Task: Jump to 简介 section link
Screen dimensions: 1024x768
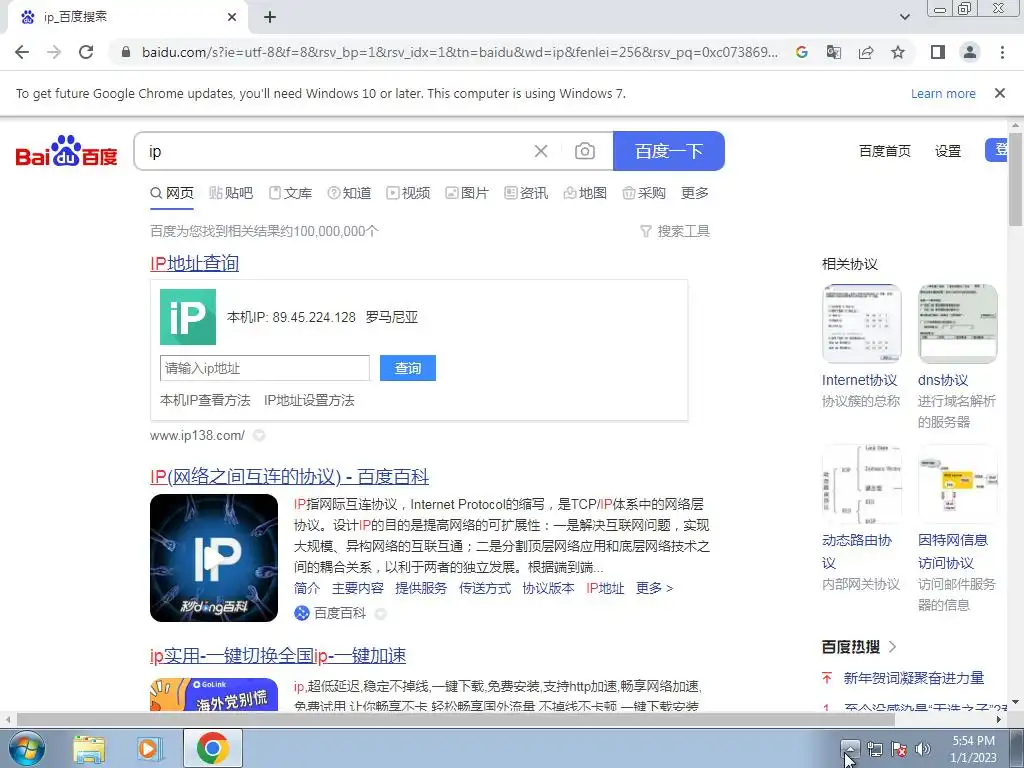Action: tap(307, 588)
